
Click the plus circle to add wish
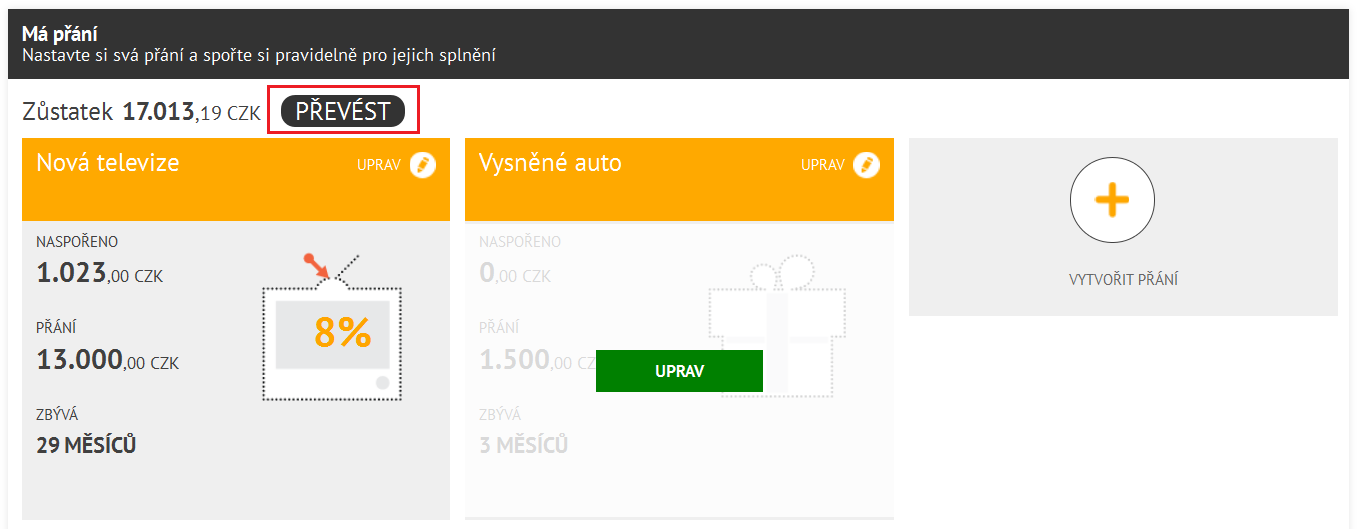[1112, 201]
